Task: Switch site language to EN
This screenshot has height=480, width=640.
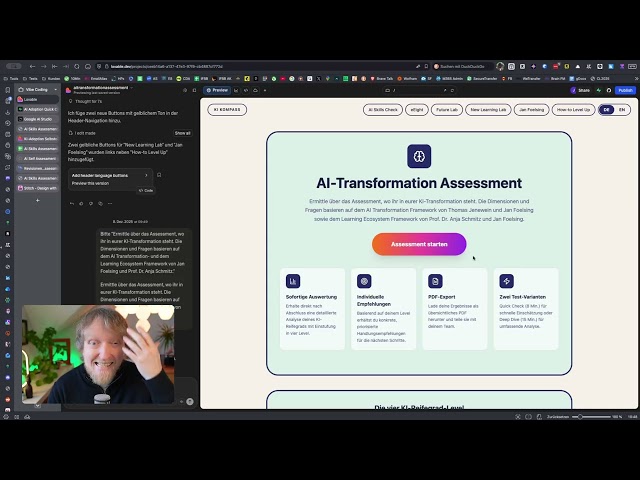Action: point(622,110)
